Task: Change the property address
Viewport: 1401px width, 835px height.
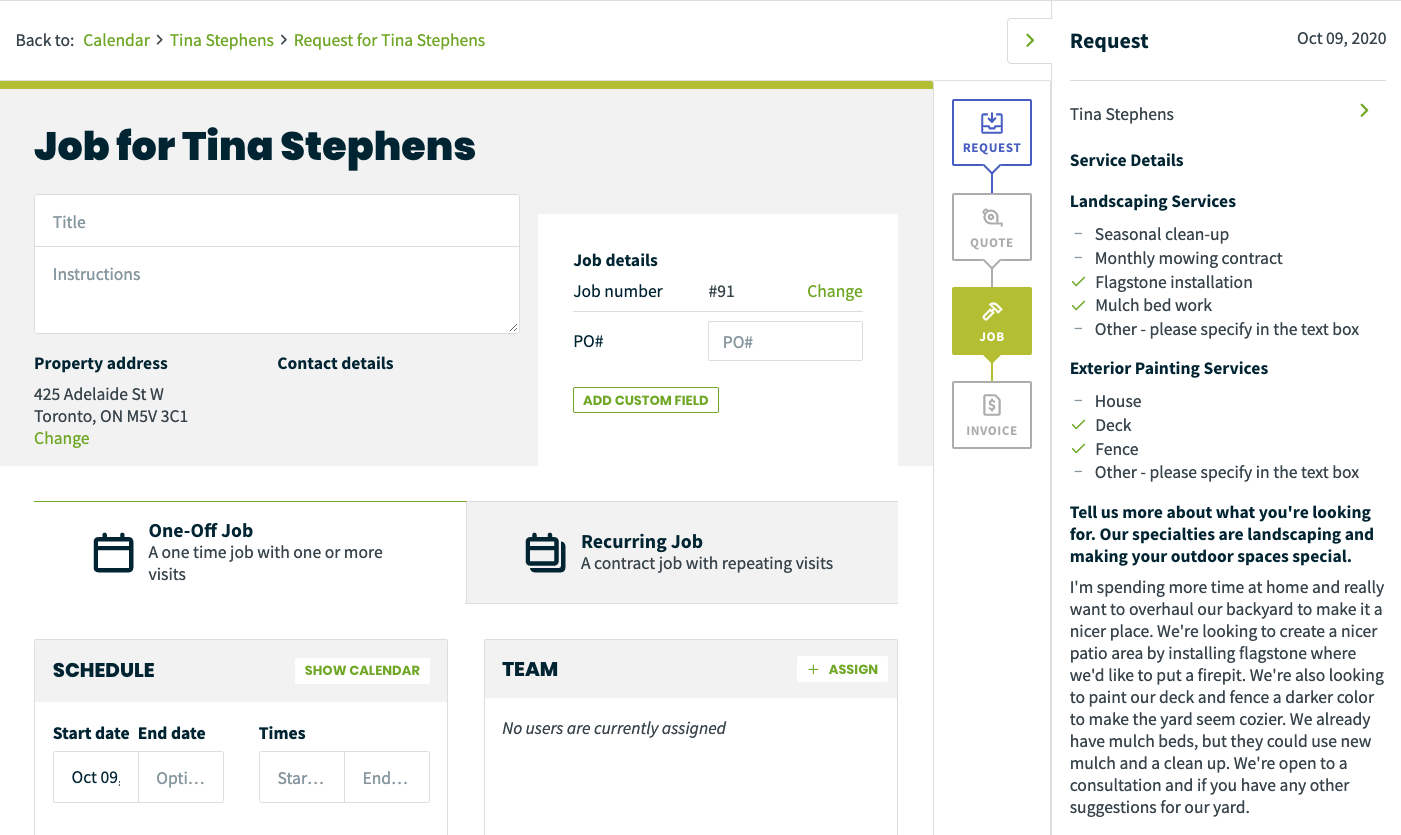Action: click(61, 438)
